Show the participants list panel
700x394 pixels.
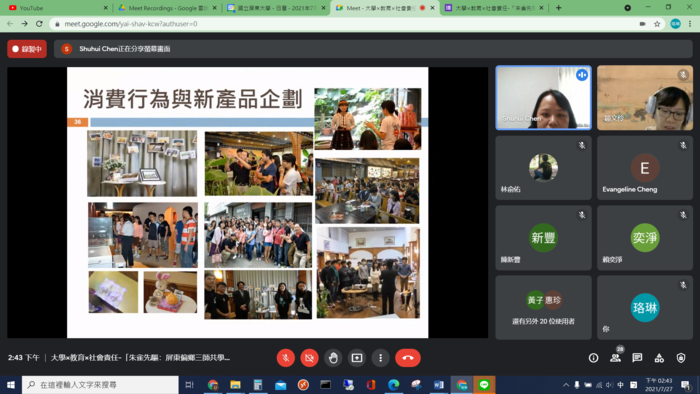click(616, 358)
